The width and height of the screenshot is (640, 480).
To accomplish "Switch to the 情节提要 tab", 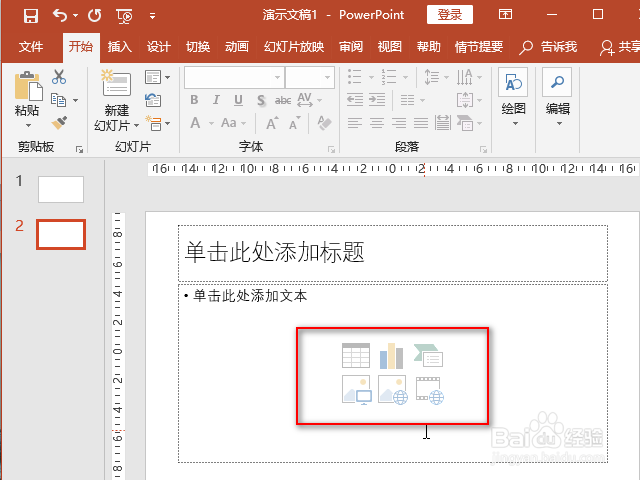I will [479, 47].
